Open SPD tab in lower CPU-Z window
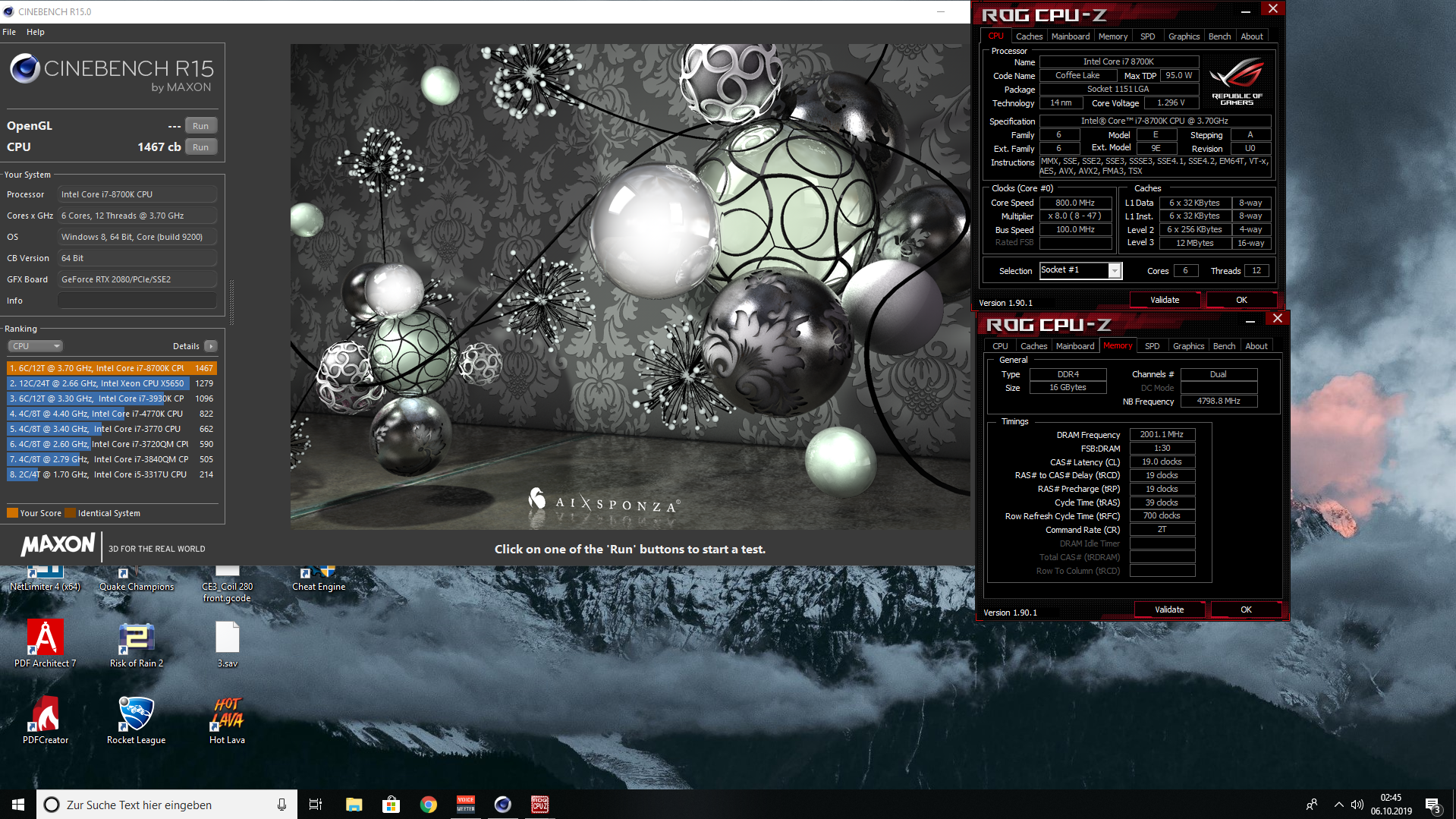The width and height of the screenshot is (1456, 819). [x=1153, y=346]
